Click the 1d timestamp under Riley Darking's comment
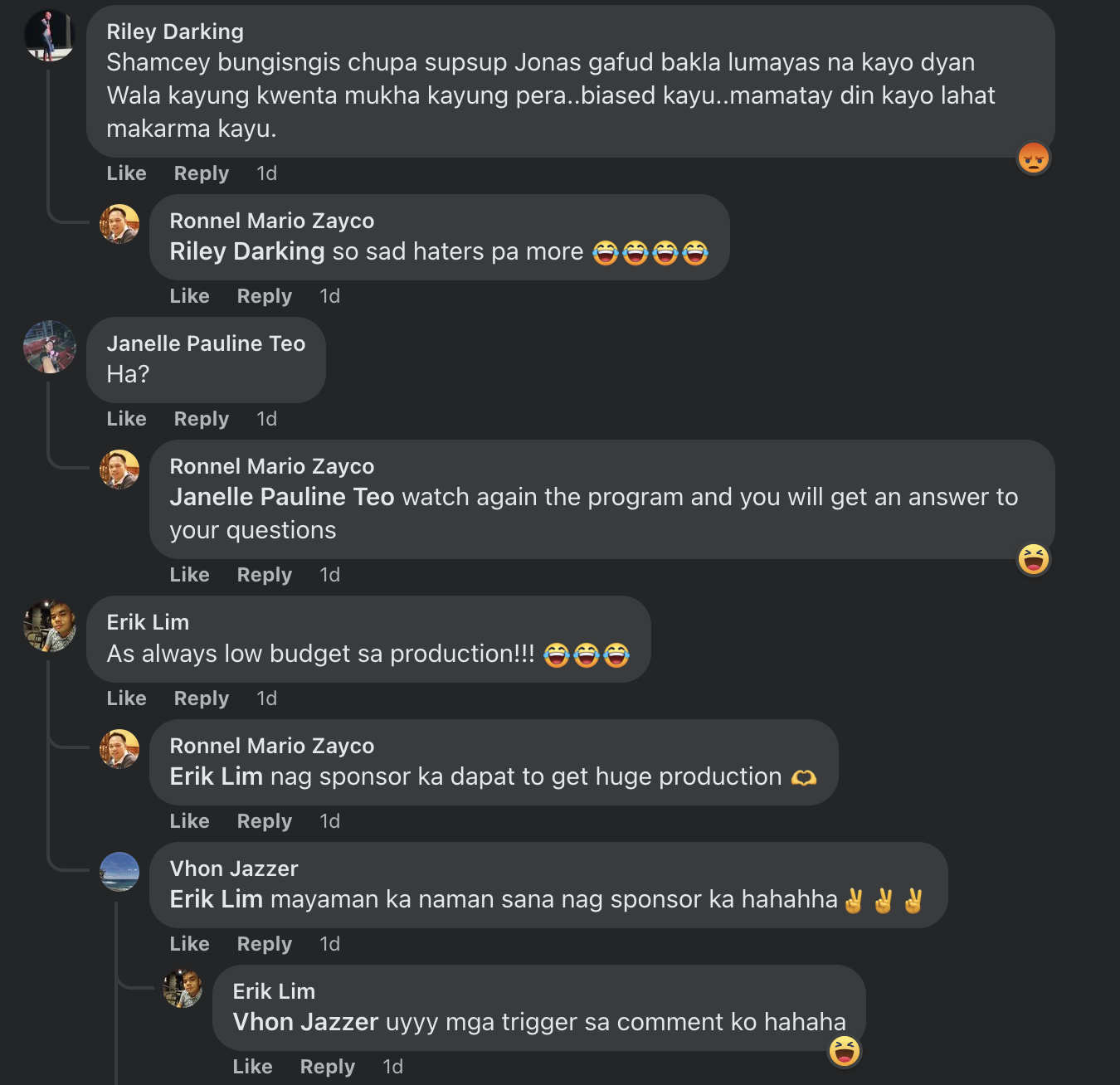Image resolution: width=1120 pixels, height=1085 pixels. click(266, 173)
